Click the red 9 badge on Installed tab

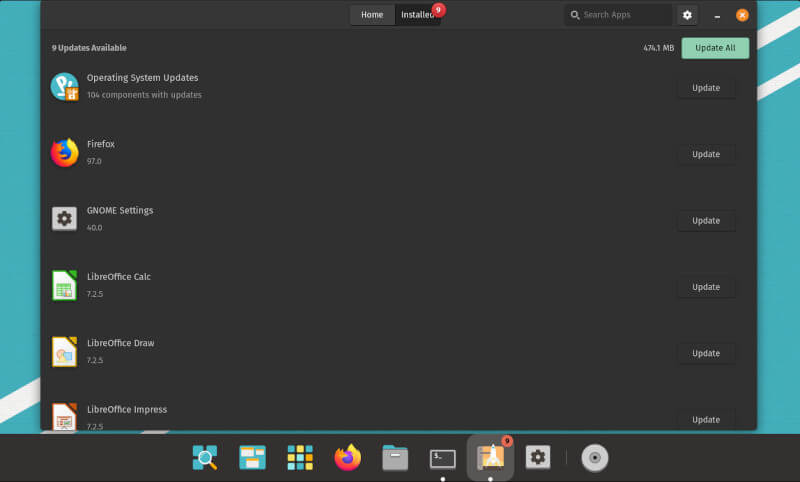click(438, 10)
